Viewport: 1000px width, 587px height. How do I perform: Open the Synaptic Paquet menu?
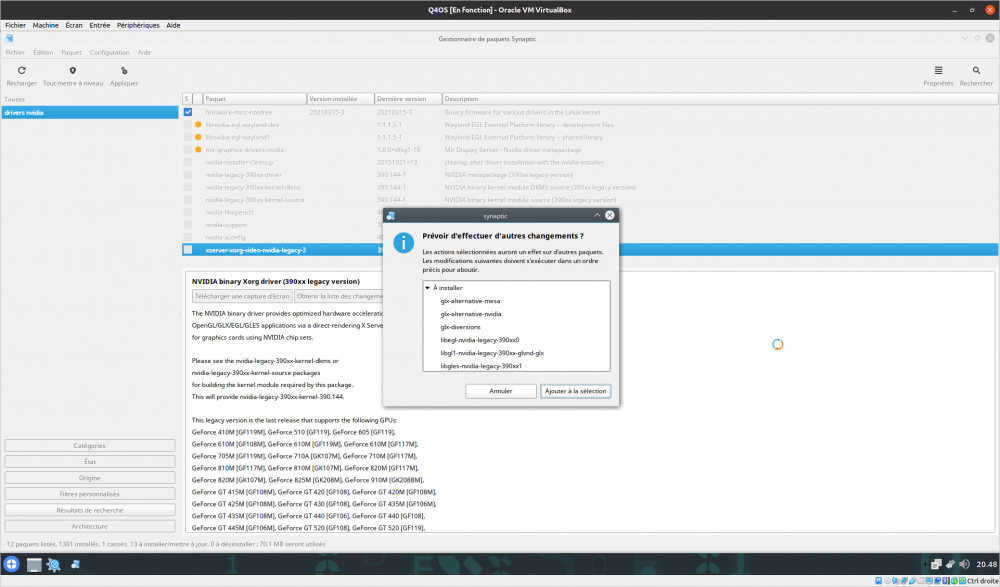pyautogui.click(x=71, y=52)
